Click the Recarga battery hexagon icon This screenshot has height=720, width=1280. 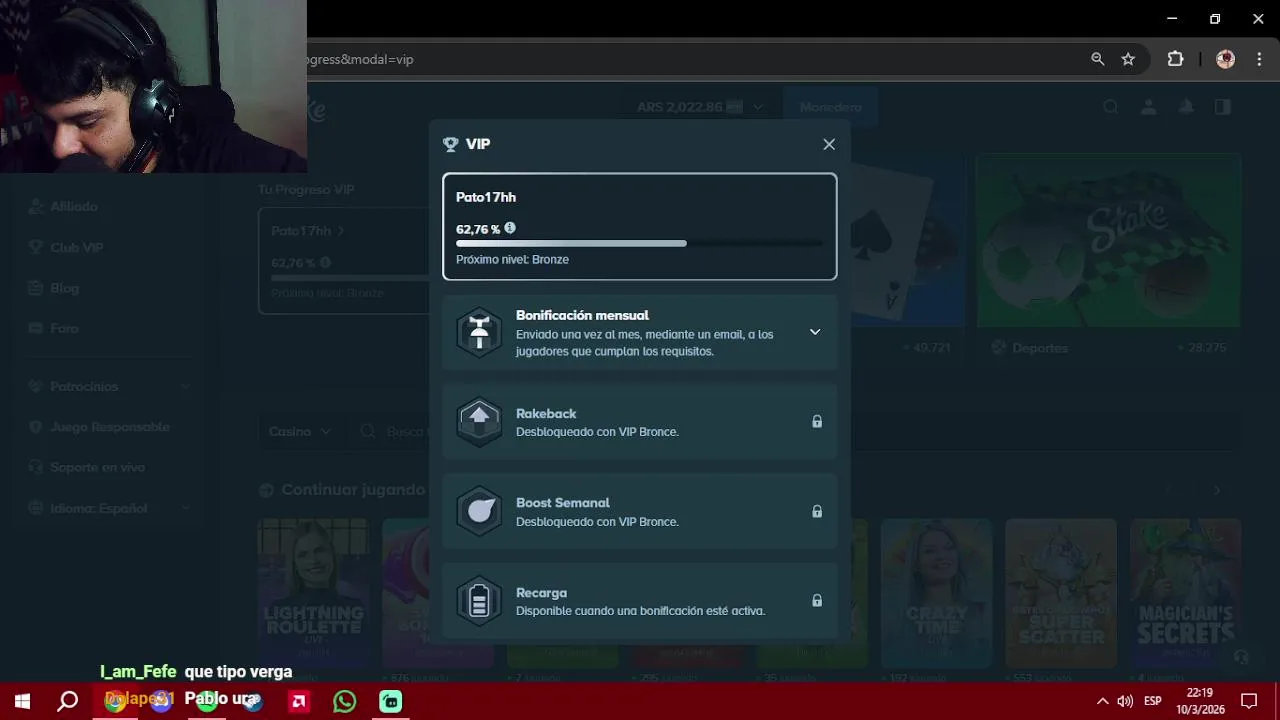coord(479,601)
